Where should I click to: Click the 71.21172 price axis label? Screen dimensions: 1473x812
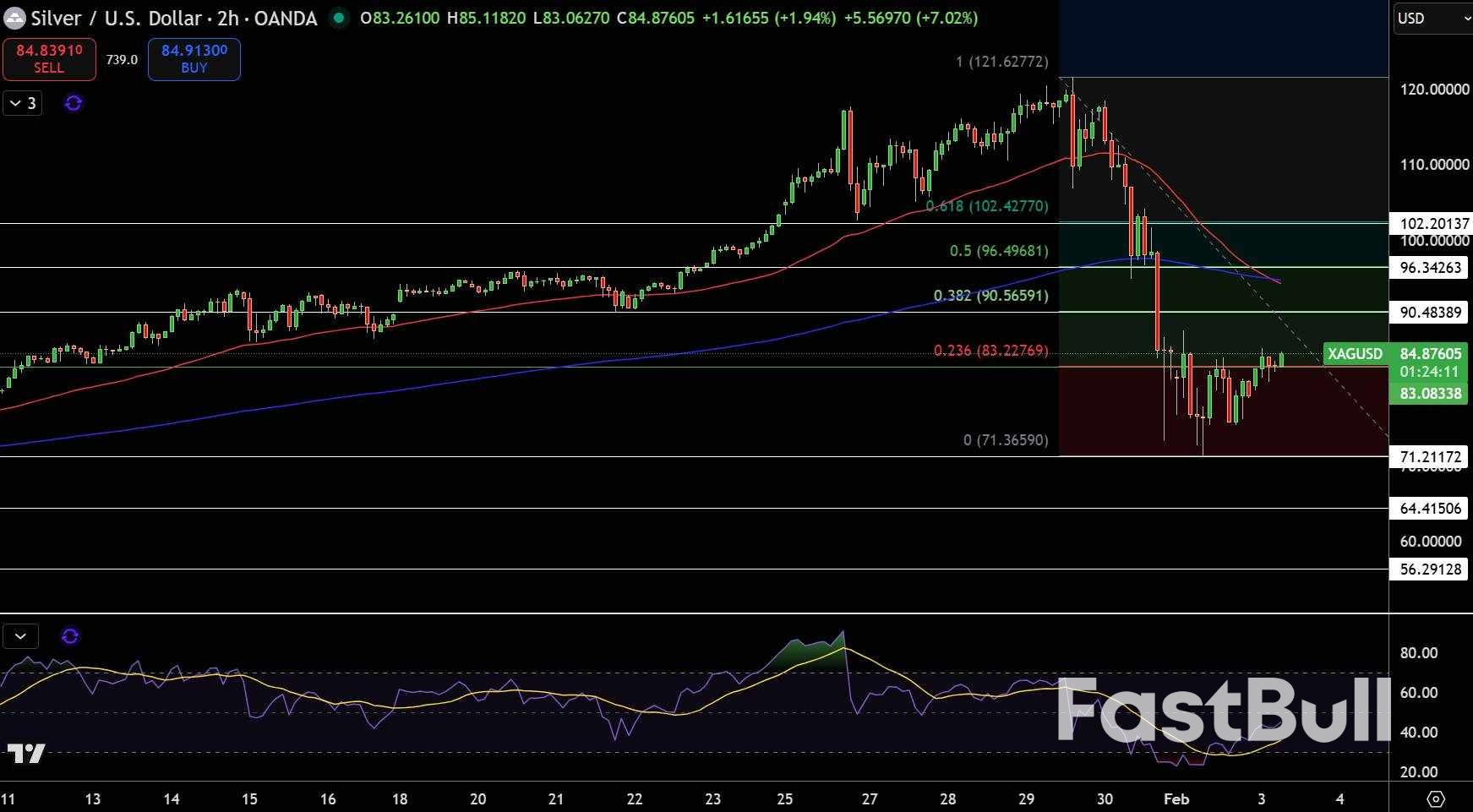pyautogui.click(x=1430, y=457)
